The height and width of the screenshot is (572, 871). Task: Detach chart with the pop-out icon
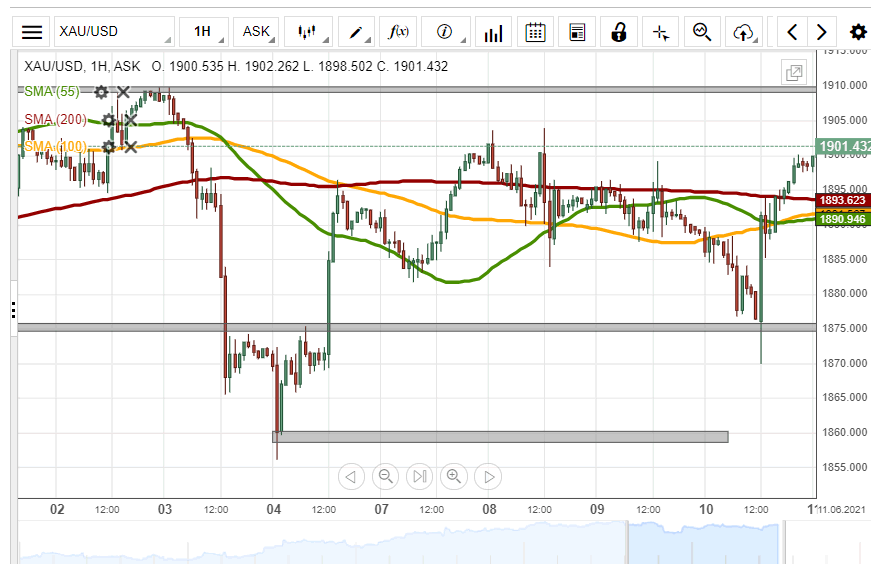coord(794,72)
